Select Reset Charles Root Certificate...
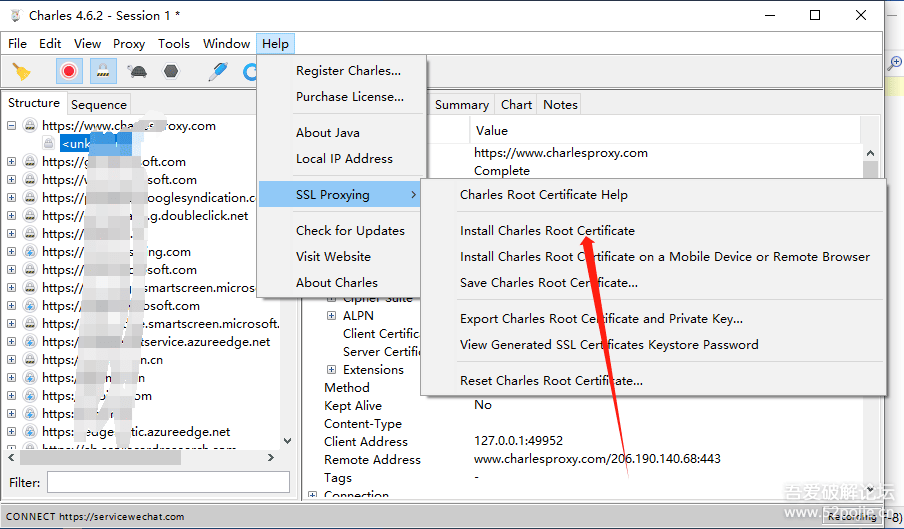The height and width of the screenshot is (529, 904). pos(551,381)
